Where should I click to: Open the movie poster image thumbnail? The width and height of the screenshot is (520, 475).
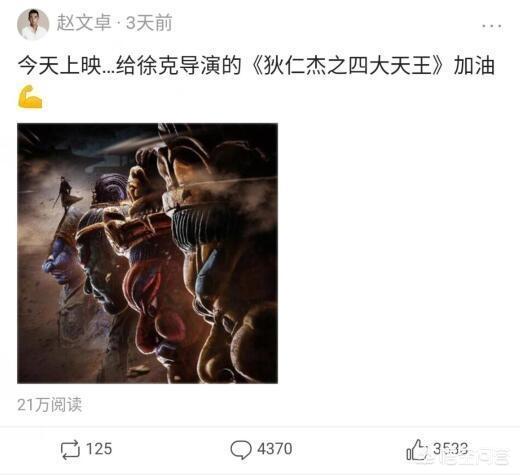pos(147,253)
